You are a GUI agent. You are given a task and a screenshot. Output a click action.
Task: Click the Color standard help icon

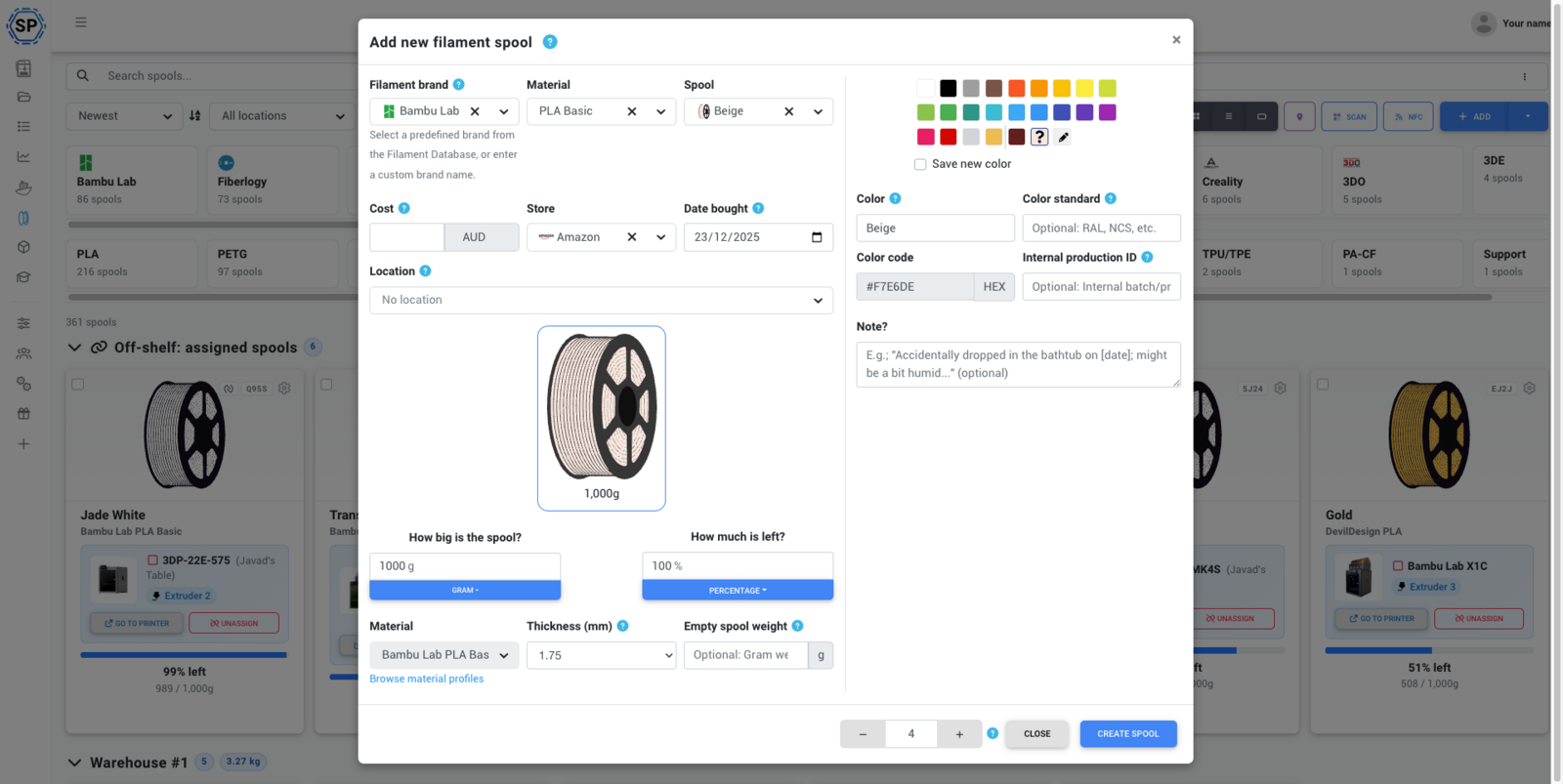coord(1111,198)
